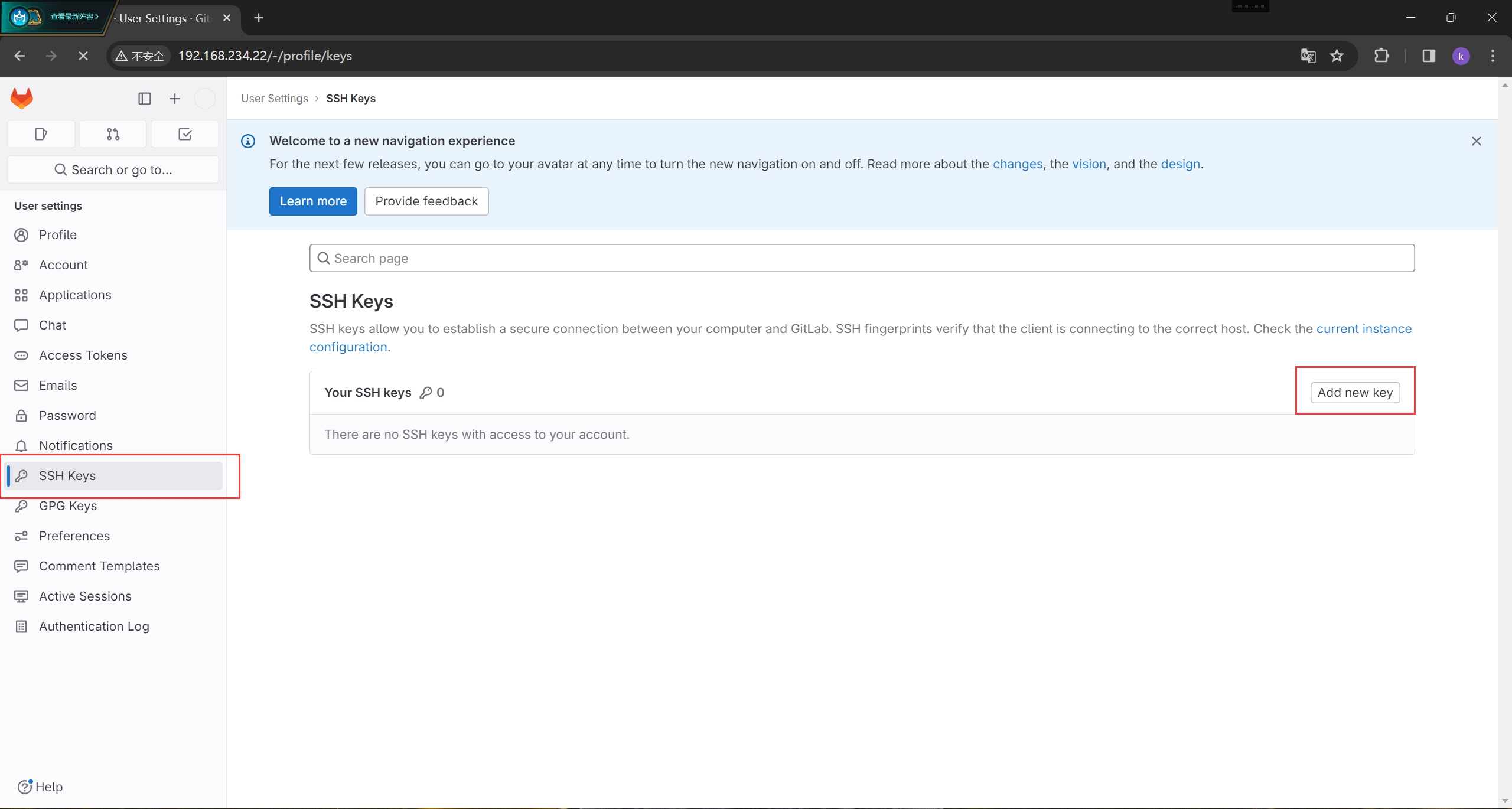Toggle the browser side panel icon
This screenshot has width=1512, height=809.
(1428, 56)
